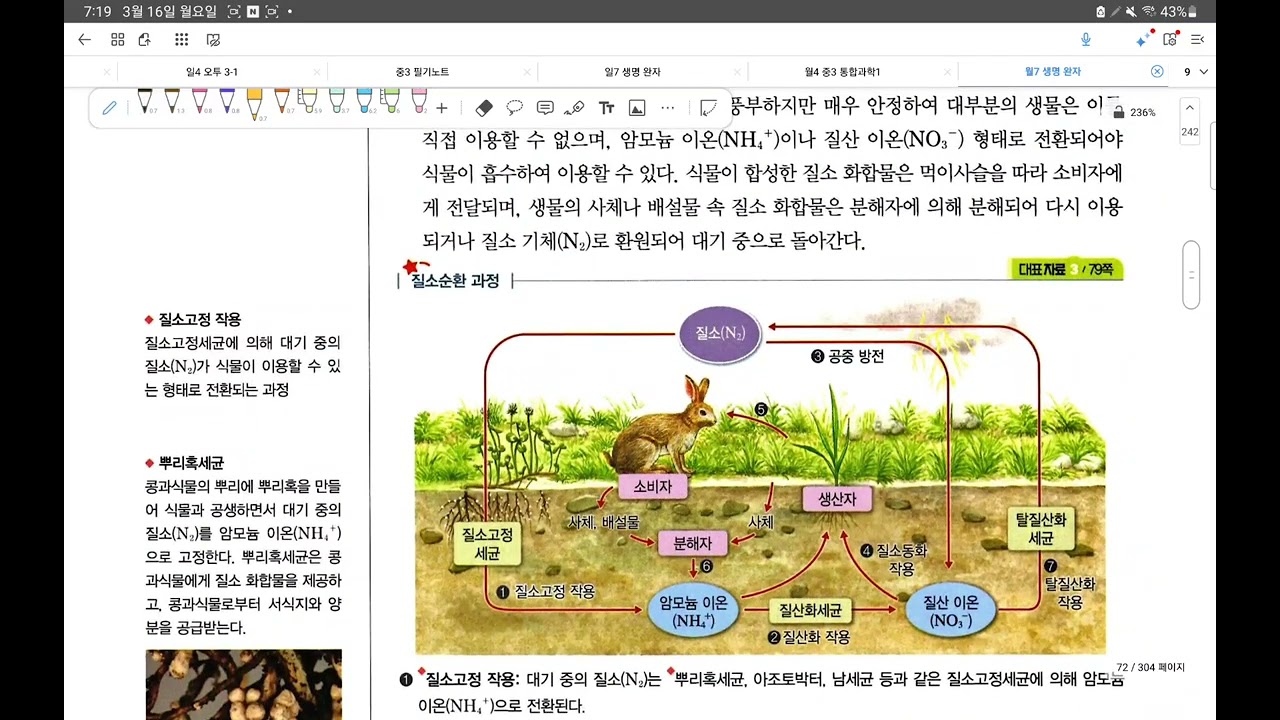Select the dark olive 1.3 pen
1280x720 pixels.
pos(172,103)
